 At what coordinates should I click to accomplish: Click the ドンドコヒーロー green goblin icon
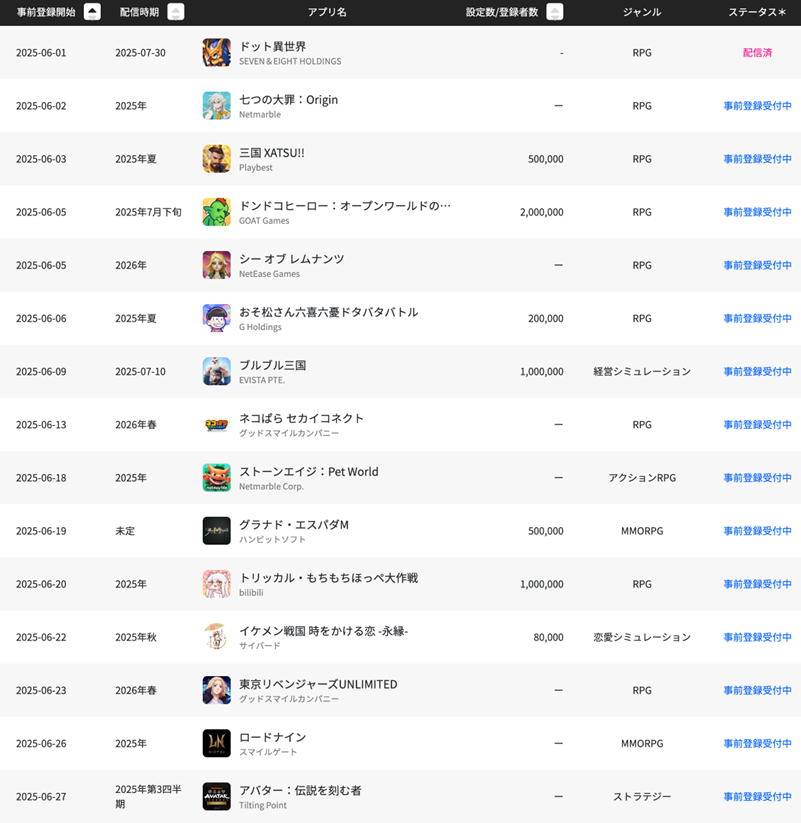[x=217, y=212]
